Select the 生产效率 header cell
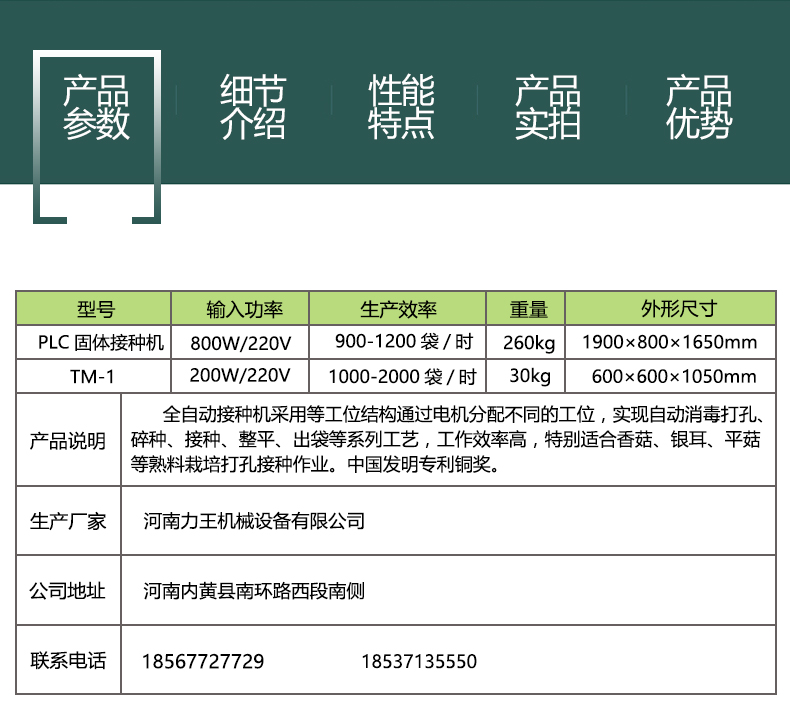Screen dimensions: 790x727 [x=397, y=309]
